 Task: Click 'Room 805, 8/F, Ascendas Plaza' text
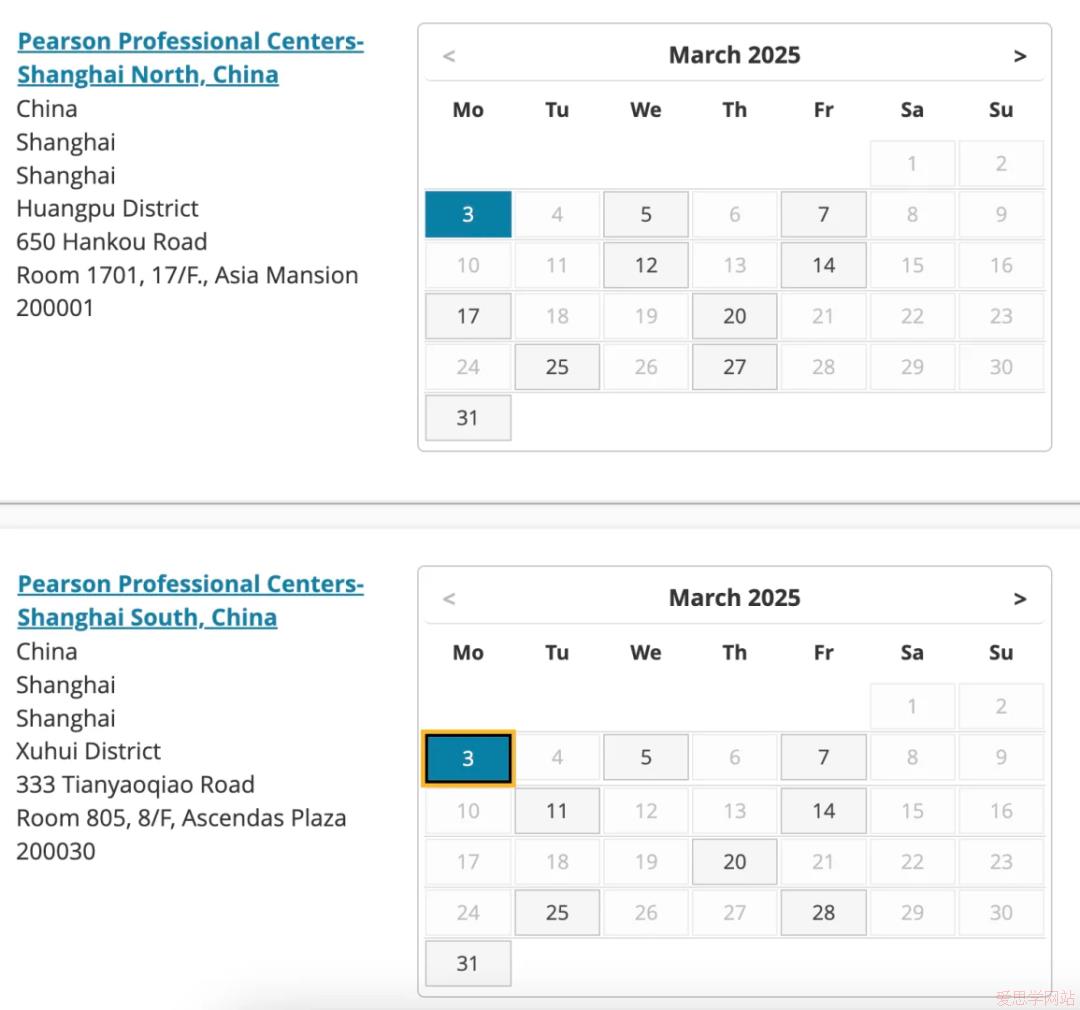coord(181,818)
